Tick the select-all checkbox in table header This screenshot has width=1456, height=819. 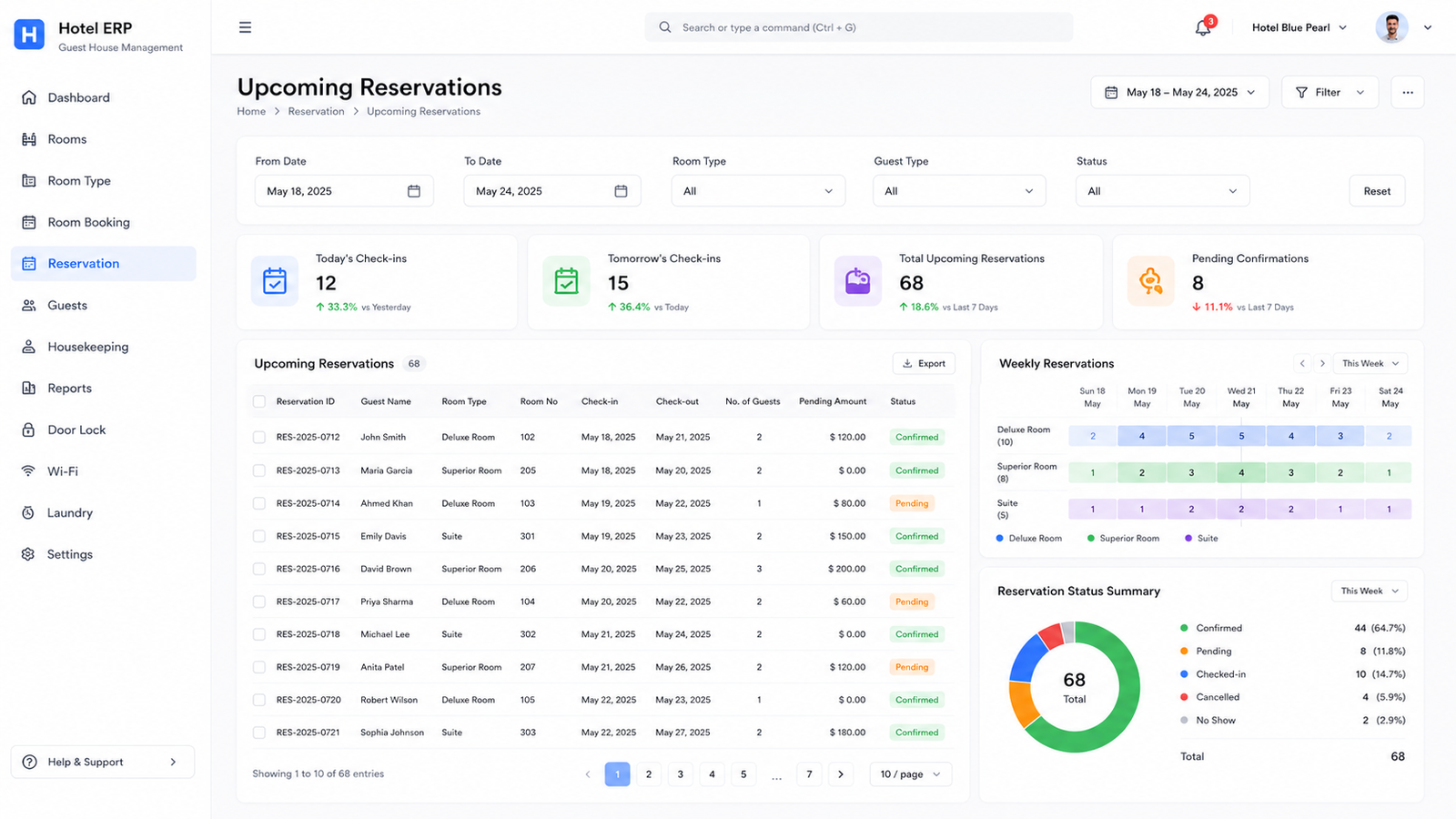(259, 401)
